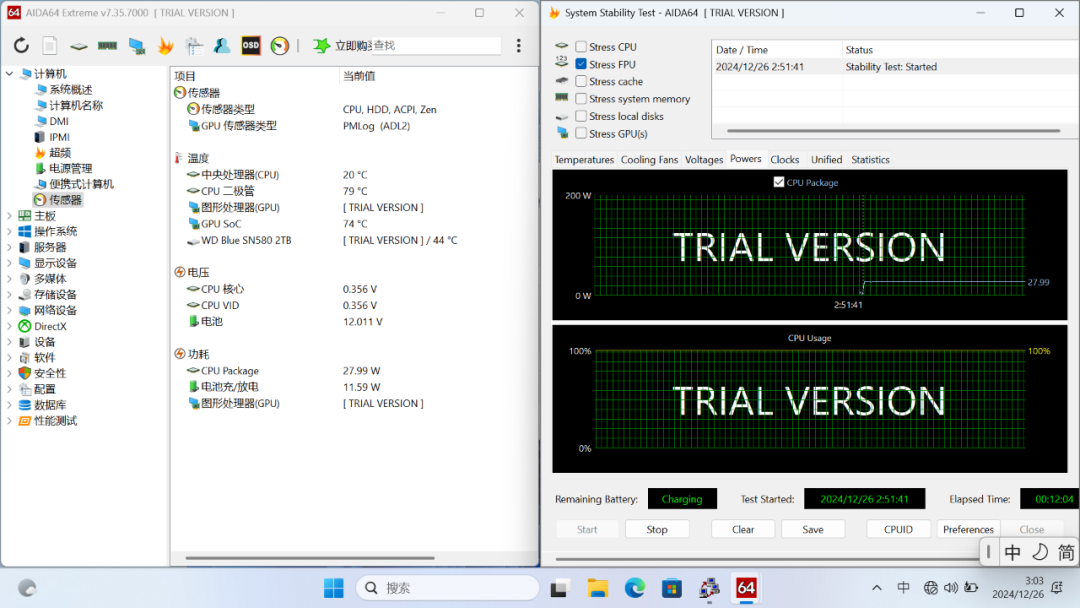Screen dimensions: 1080x608
Task: Click the monitor diagnostics toolbar icon
Action: point(136,46)
